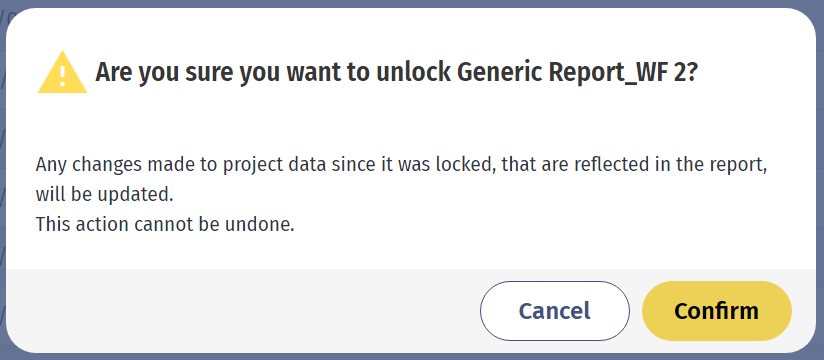Viewport: 824px width, 360px height.
Task: Click the question mark ending the heading
Action: tap(691, 73)
